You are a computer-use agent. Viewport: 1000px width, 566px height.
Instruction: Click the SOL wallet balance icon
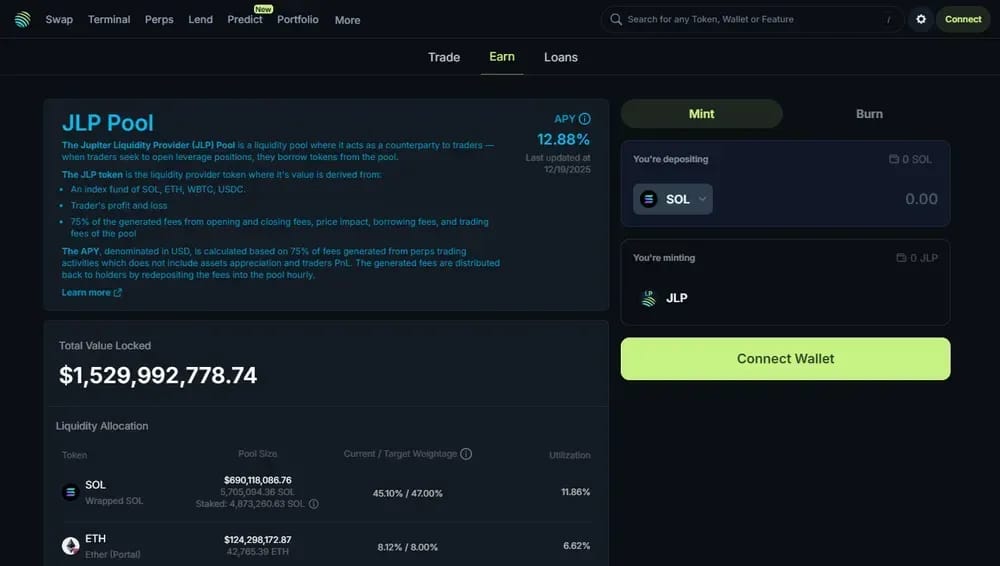893,159
